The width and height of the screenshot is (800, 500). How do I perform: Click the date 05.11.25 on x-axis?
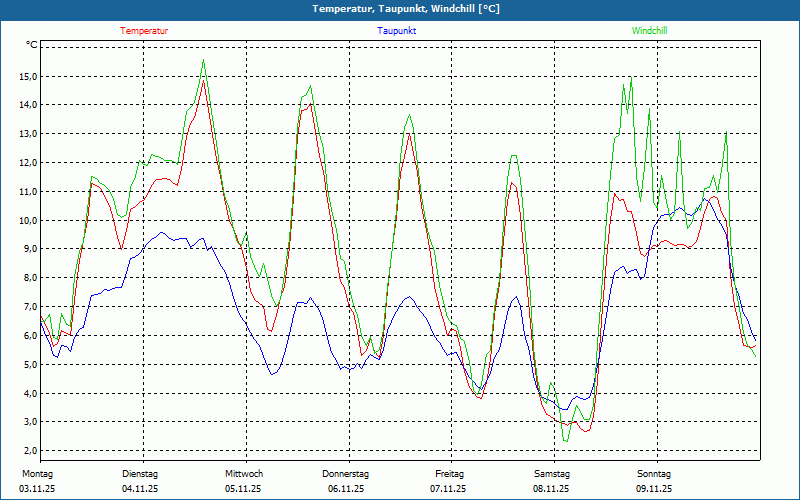pyautogui.click(x=243, y=489)
